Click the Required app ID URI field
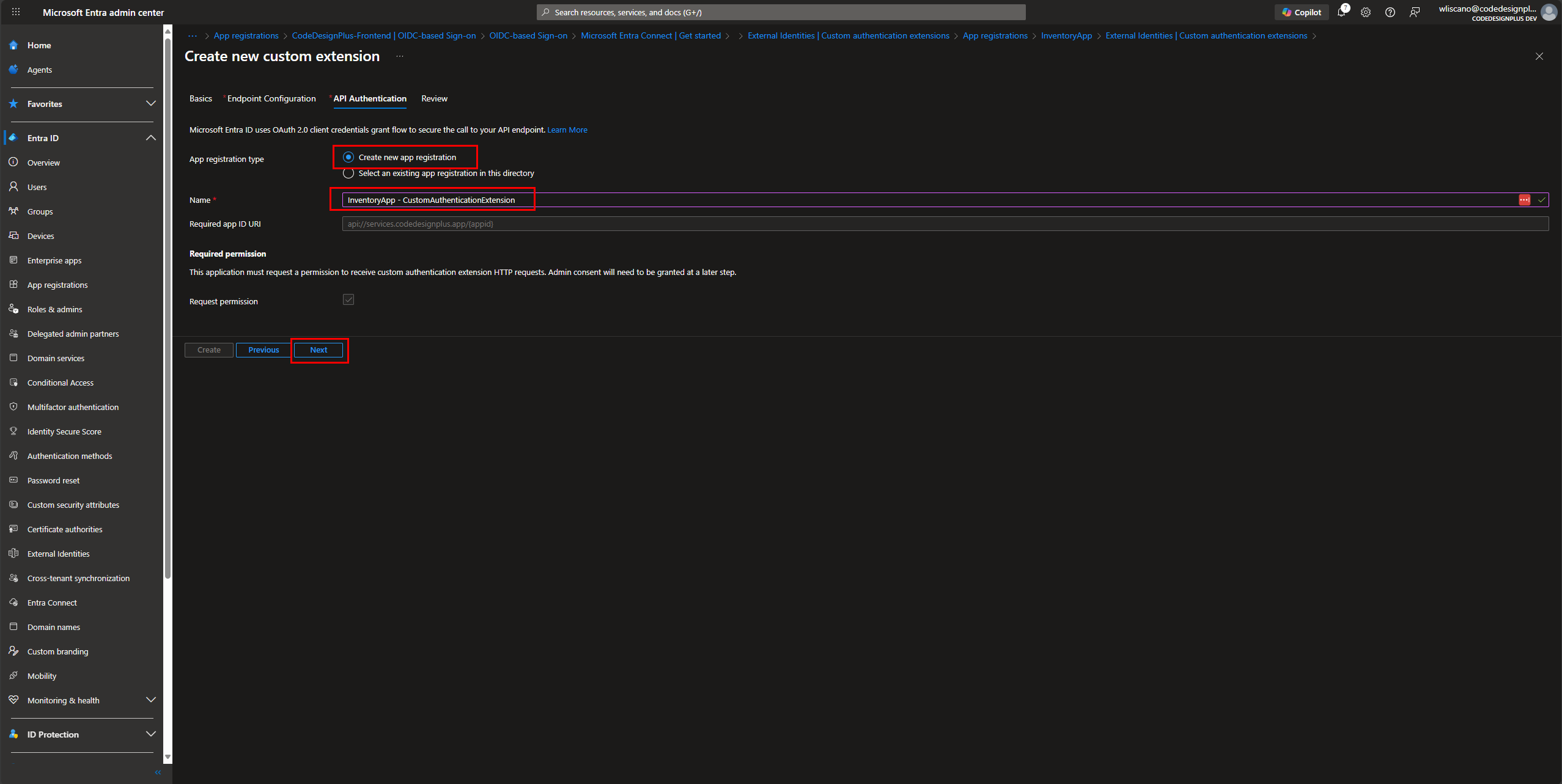This screenshot has width=1562, height=784. pyautogui.click(x=945, y=224)
